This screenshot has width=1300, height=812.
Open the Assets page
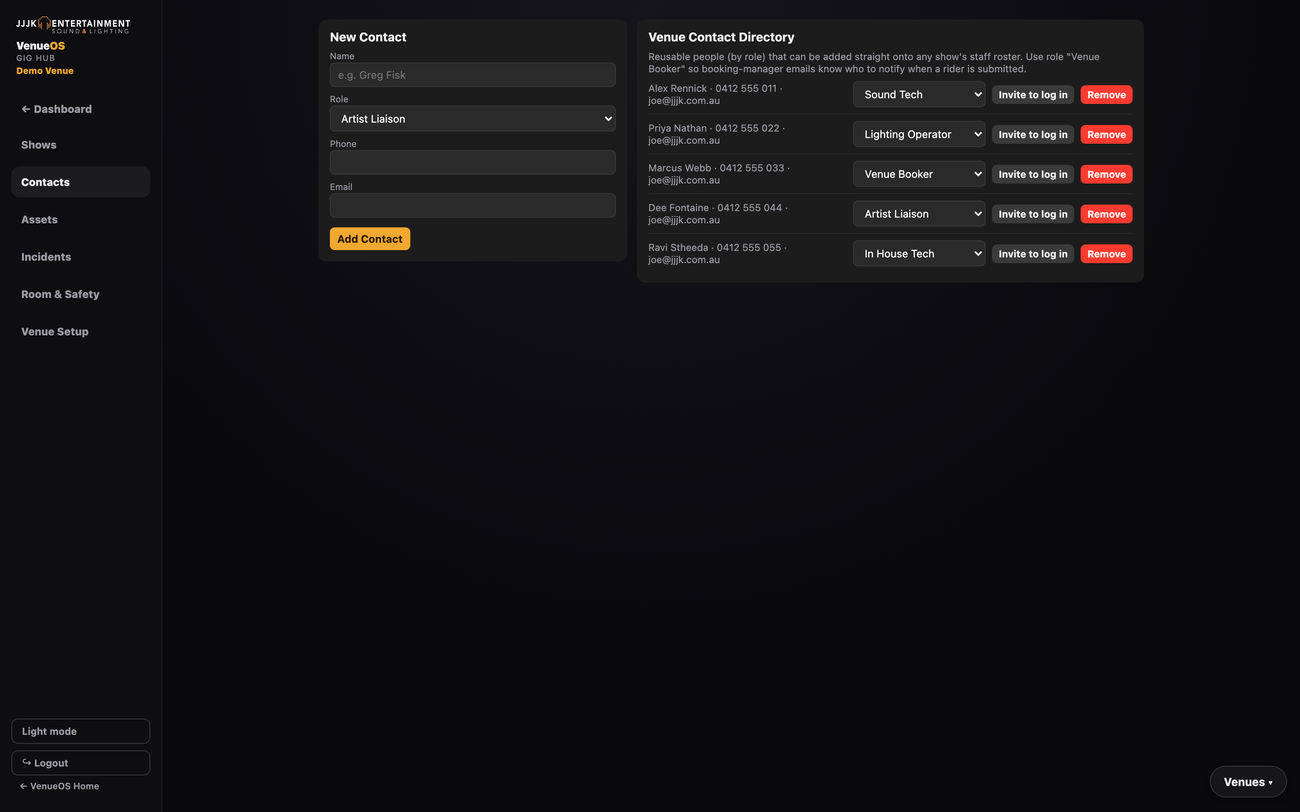click(81, 220)
